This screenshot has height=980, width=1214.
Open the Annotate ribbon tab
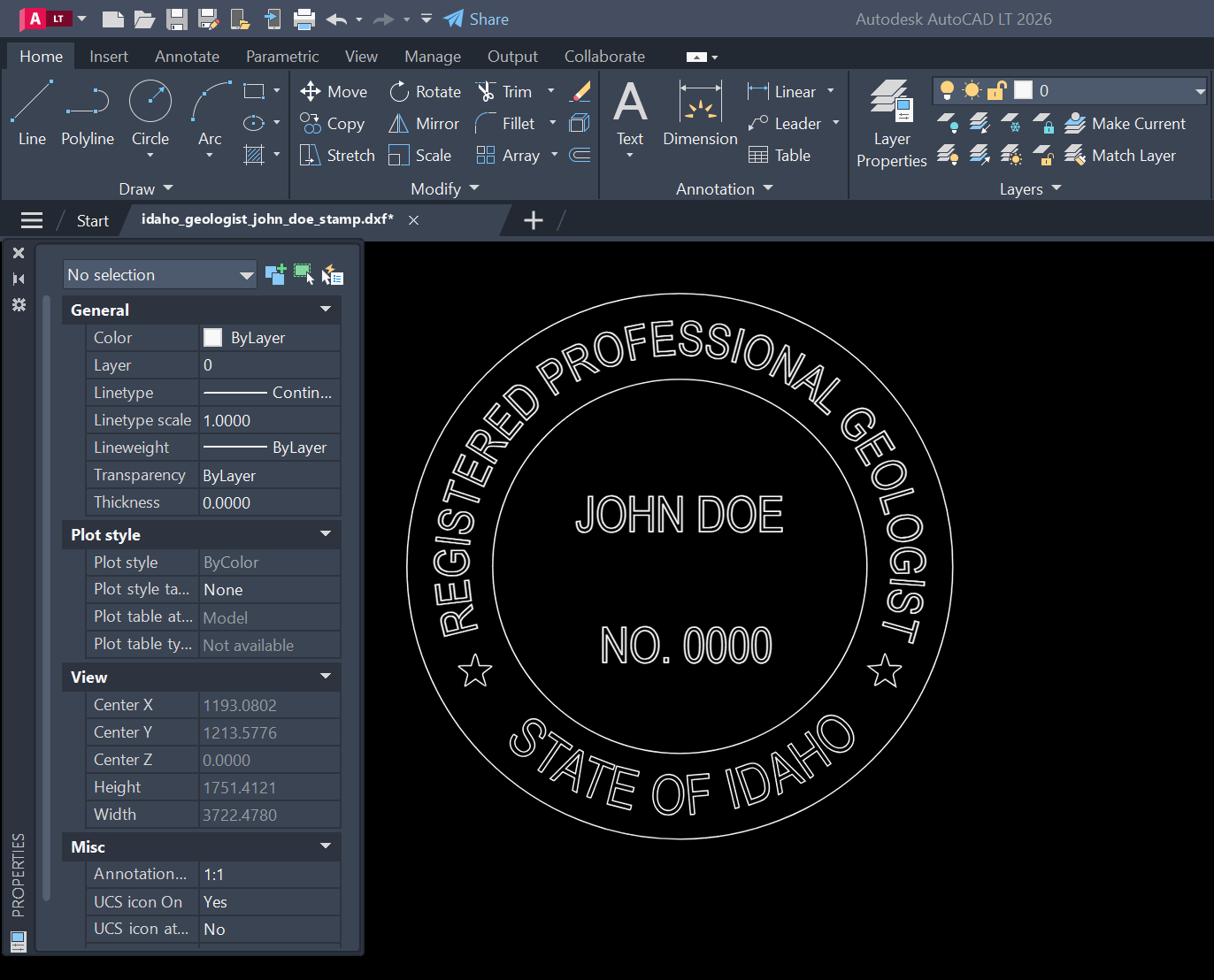187,56
